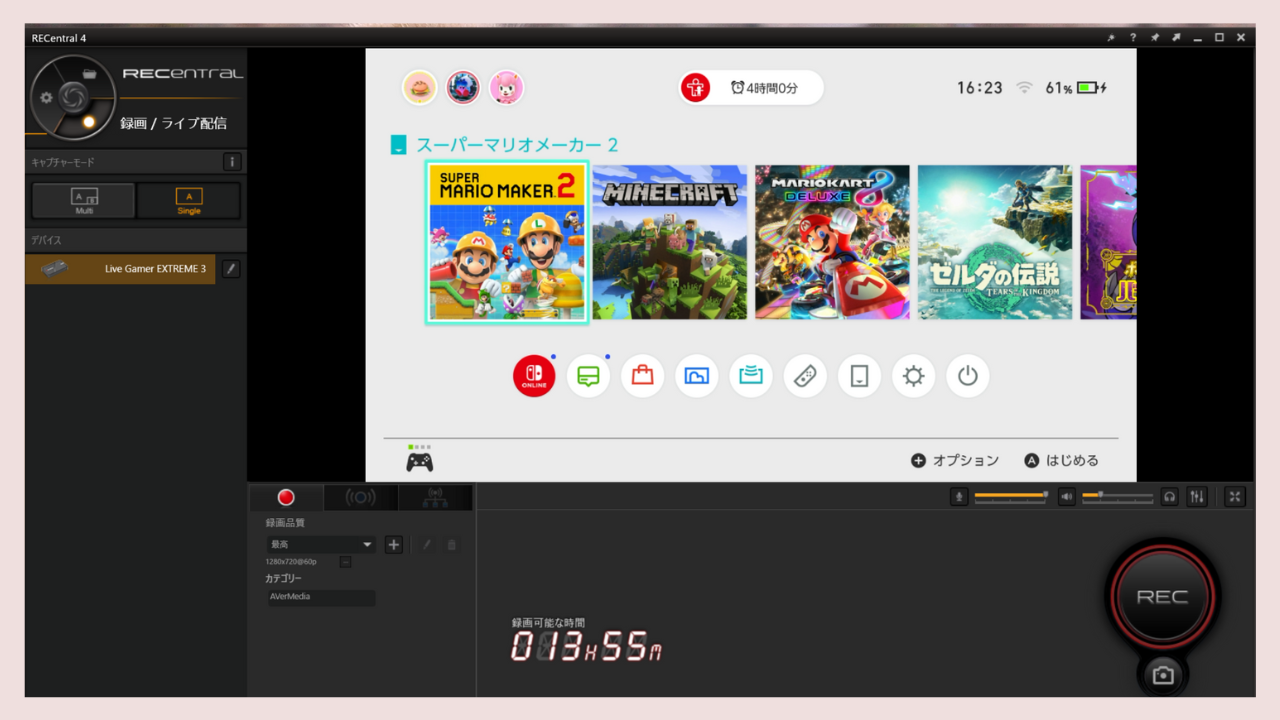The image size is (1280, 720).
Task: Click the compact mode arrow in title bar
Action: tap(1176, 37)
